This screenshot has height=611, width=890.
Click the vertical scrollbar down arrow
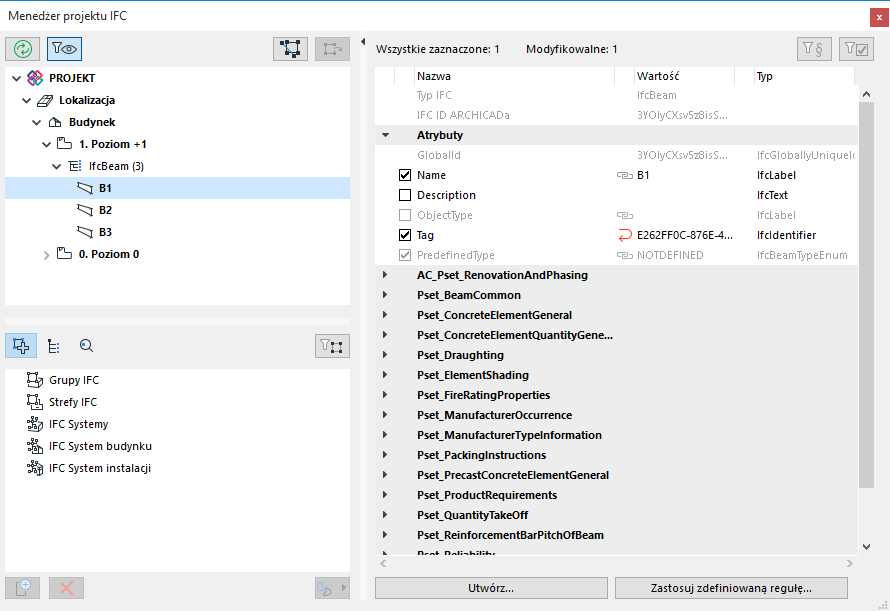pyautogui.click(x=866, y=547)
